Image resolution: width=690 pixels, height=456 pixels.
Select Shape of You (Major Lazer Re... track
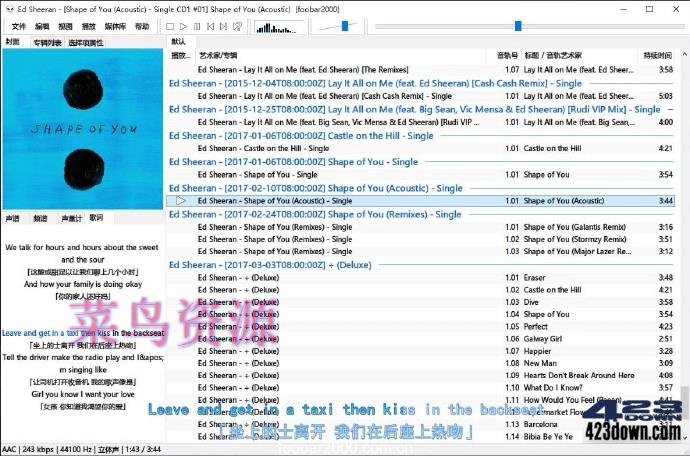tap(422, 251)
